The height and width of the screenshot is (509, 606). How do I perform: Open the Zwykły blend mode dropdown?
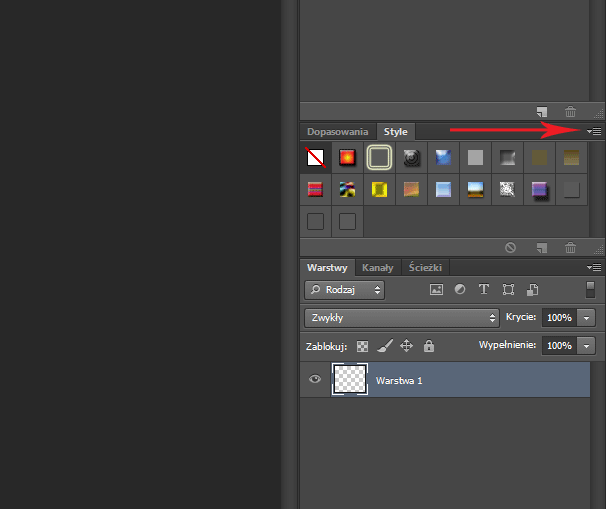coord(402,318)
